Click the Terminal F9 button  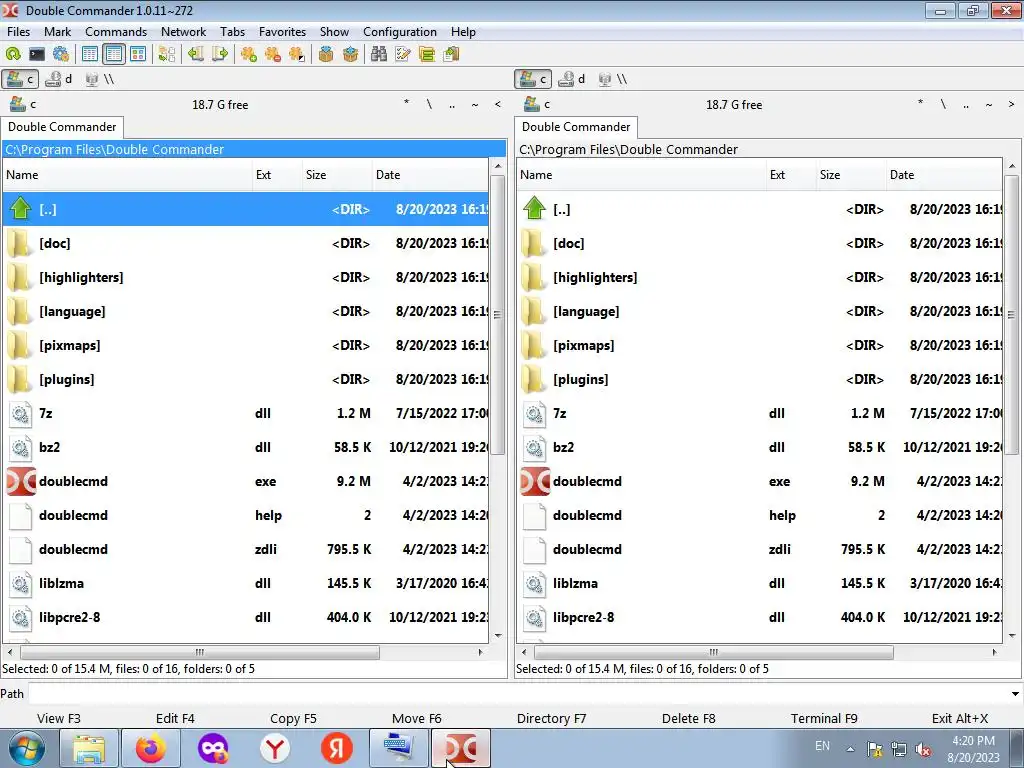pyautogui.click(x=824, y=718)
